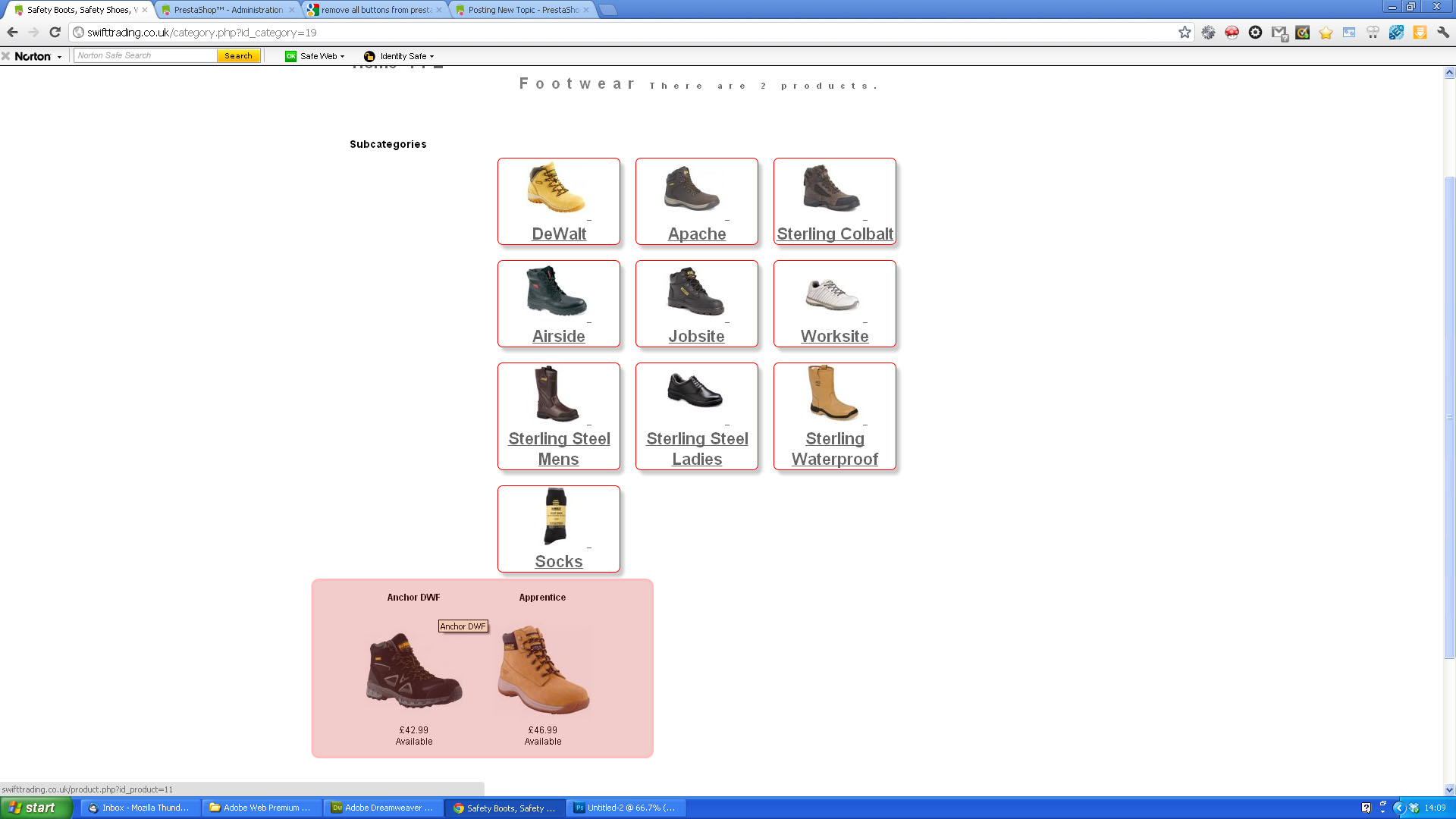This screenshot has width=1456, height=819.
Task: Close the Norton toolbar with the X
Action: coord(6,56)
